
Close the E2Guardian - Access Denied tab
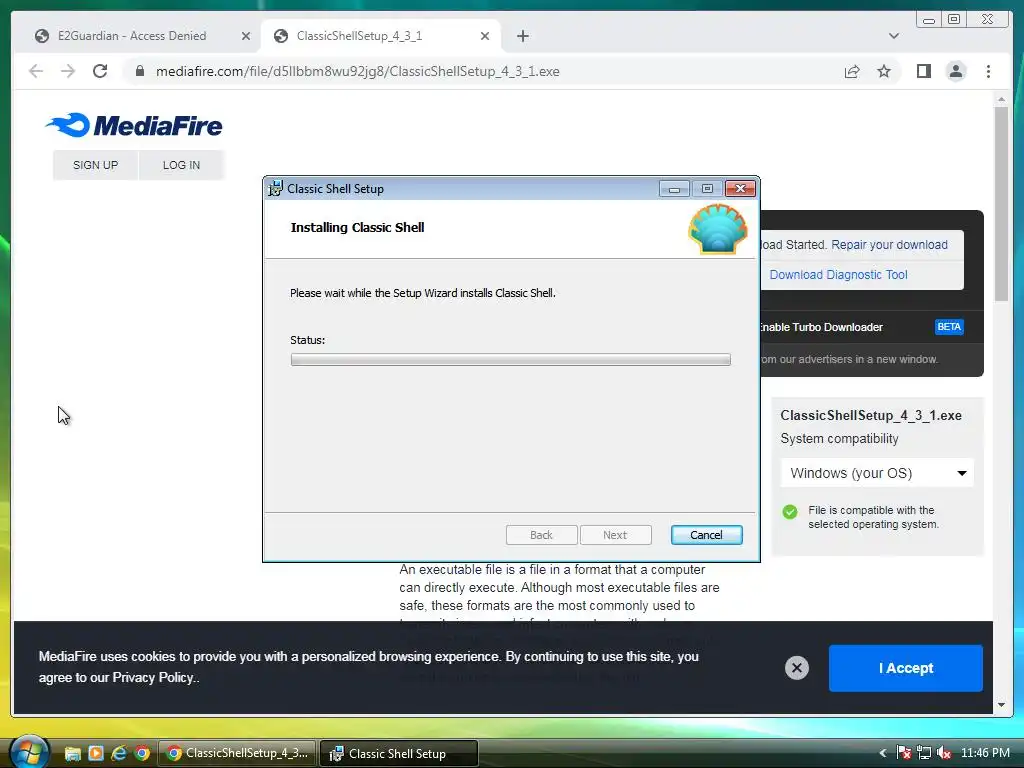[246, 36]
